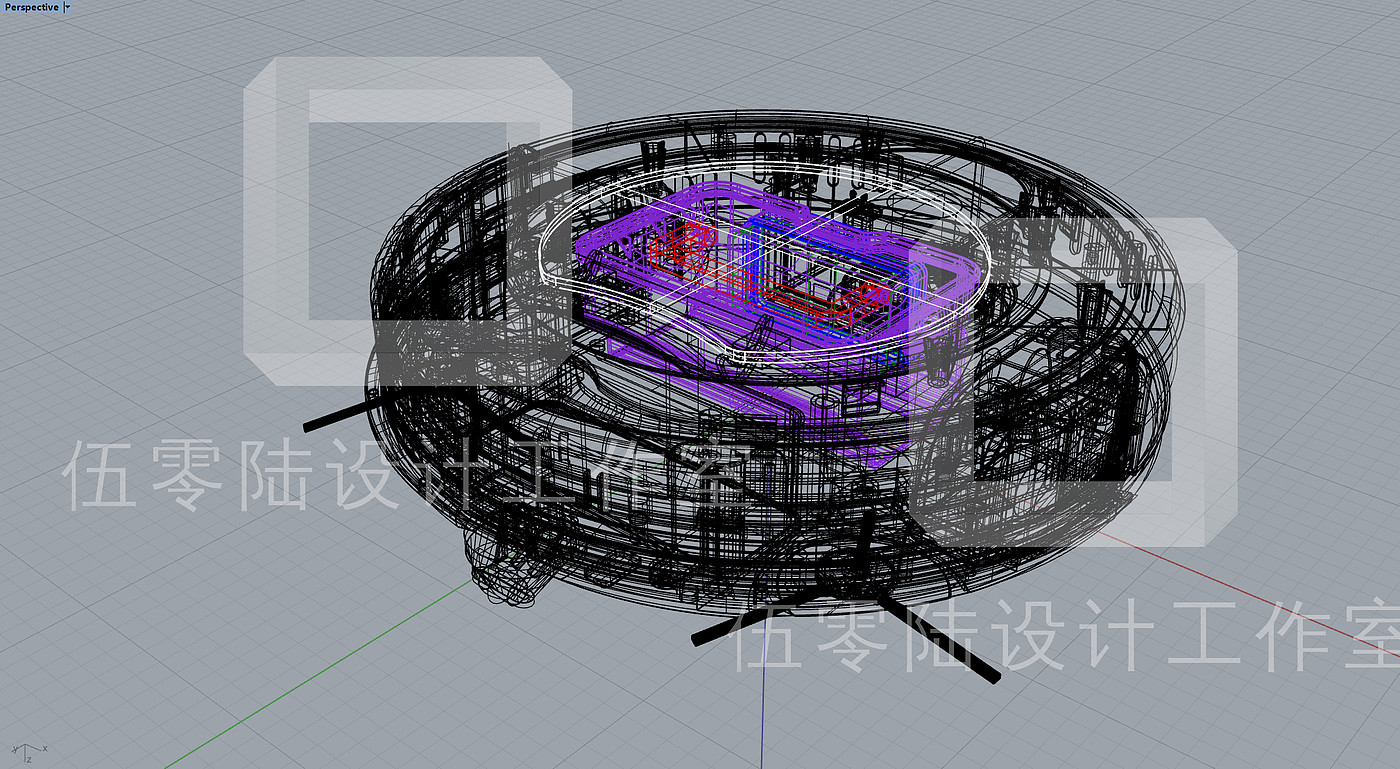
Task: Click the Perspective viewport title label
Action: click(x=31, y=7)
